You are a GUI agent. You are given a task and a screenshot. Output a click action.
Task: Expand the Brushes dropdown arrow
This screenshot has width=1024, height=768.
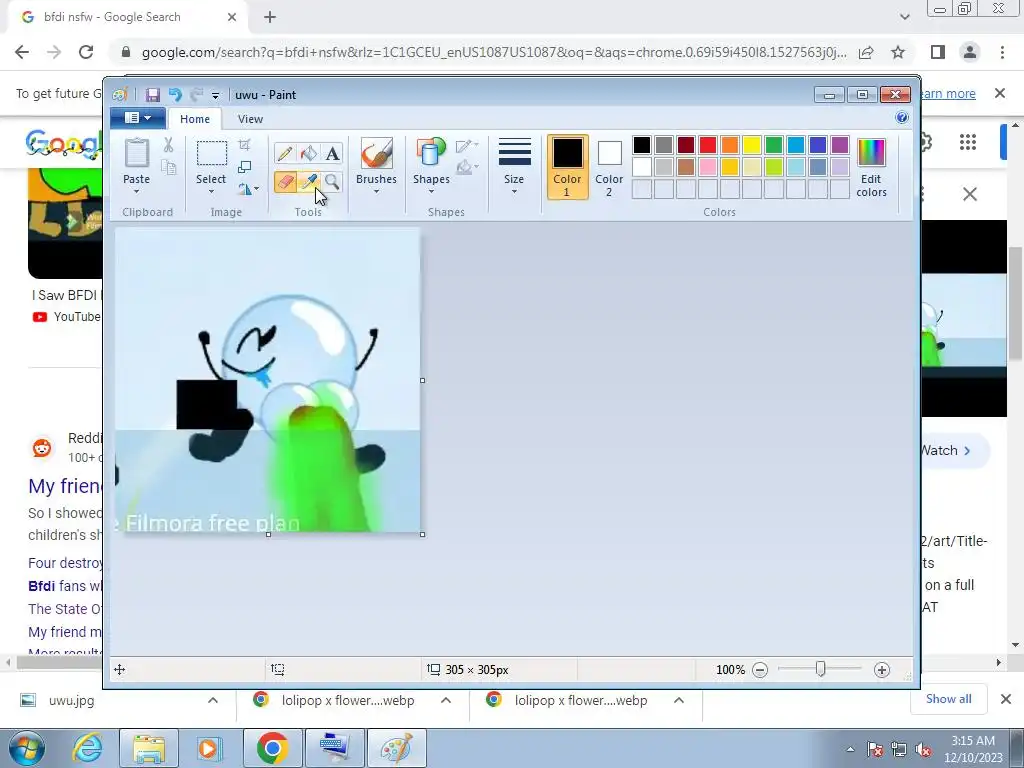(x=376, y=191)
